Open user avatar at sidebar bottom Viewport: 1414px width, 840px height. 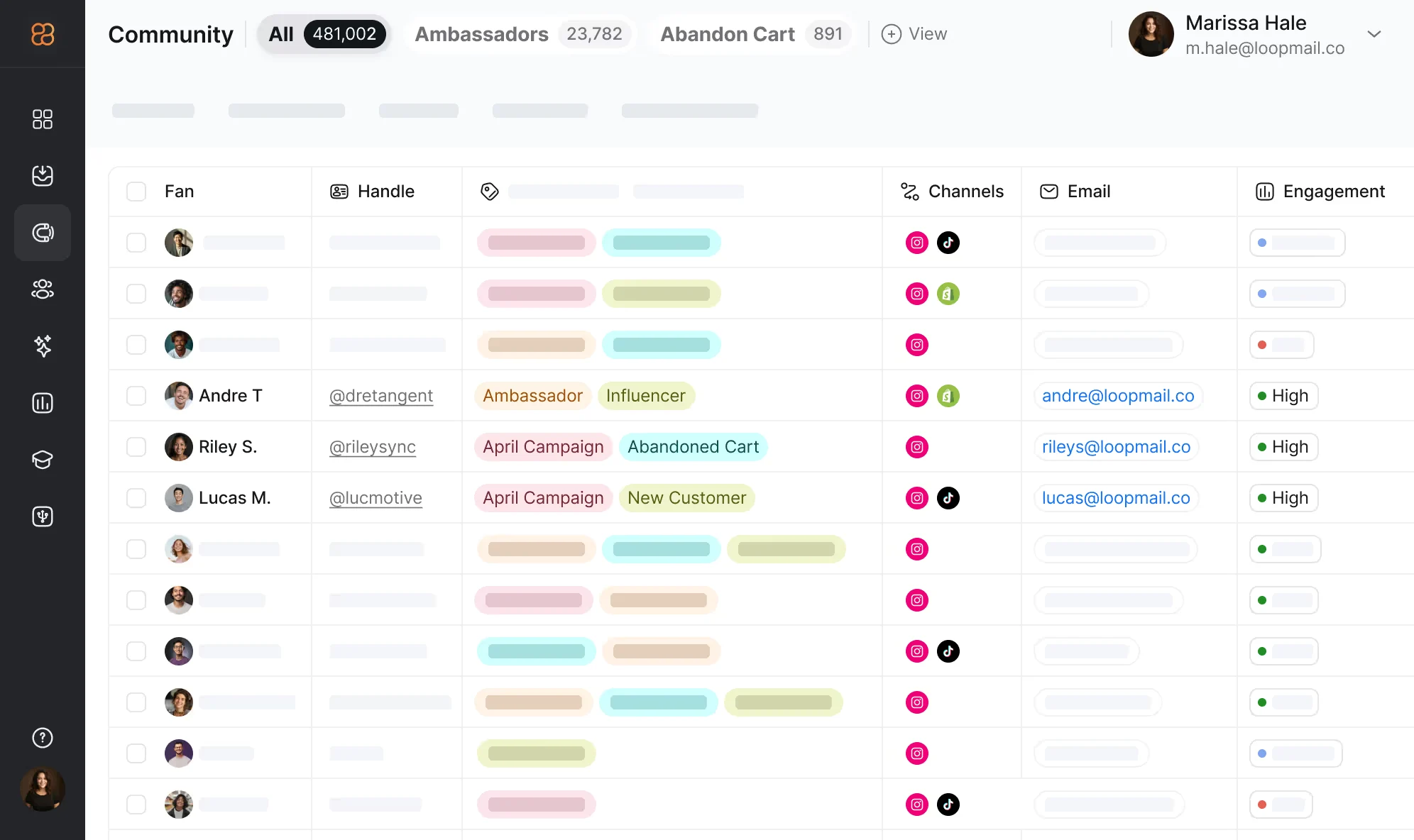(x=43, y=789)
